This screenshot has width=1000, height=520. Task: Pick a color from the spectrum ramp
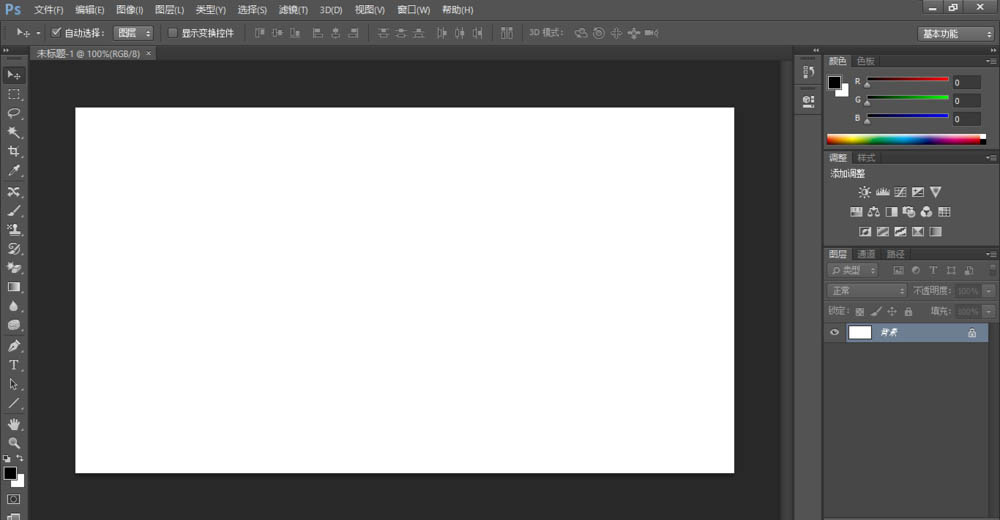906,139
